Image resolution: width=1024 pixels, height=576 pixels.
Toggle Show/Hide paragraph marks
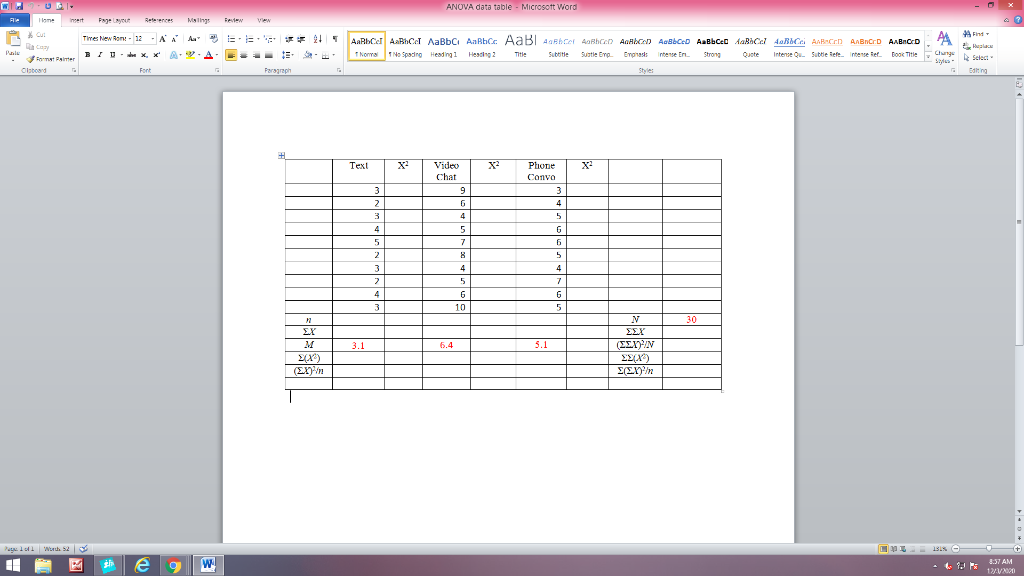[x=335, y=39]
